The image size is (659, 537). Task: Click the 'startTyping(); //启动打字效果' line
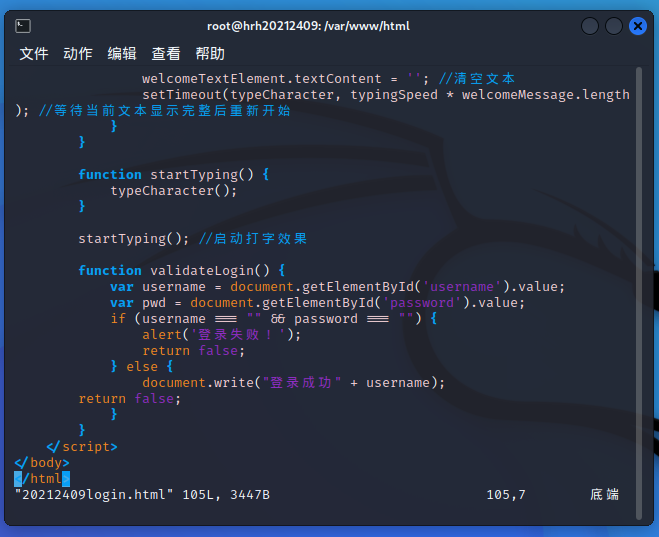pos(192,239)
